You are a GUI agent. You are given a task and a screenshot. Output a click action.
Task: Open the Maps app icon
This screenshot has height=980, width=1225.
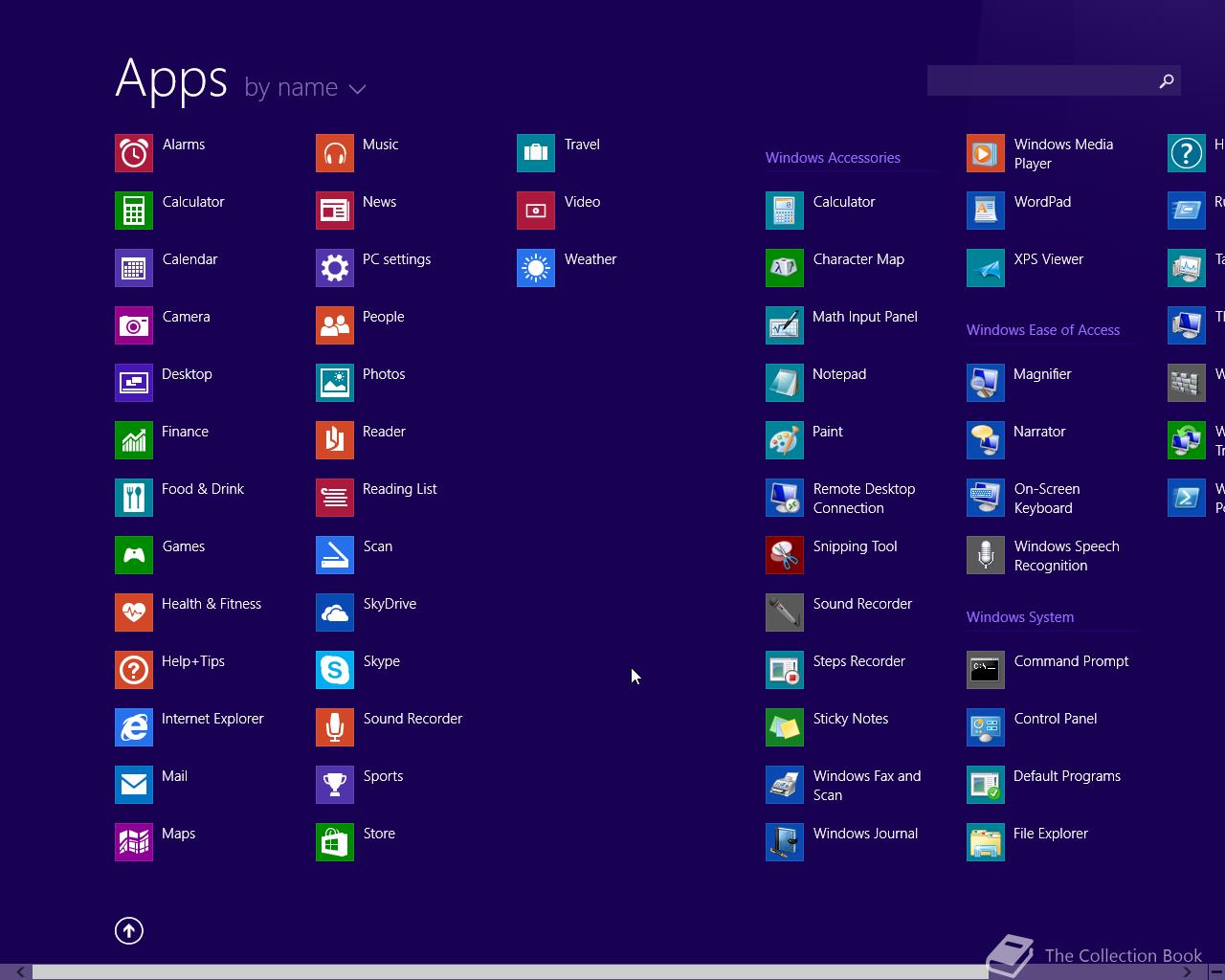click(x=134, y=842)
